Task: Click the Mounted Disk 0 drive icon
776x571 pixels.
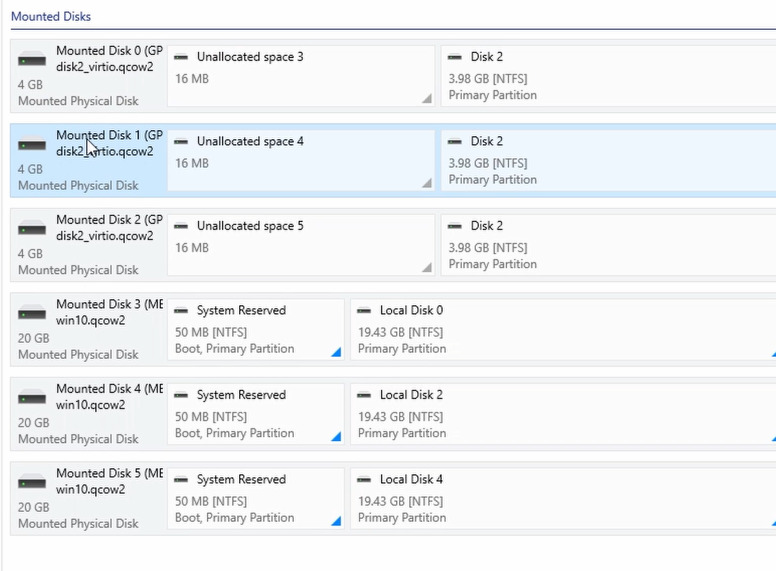Action: (32, 60)
